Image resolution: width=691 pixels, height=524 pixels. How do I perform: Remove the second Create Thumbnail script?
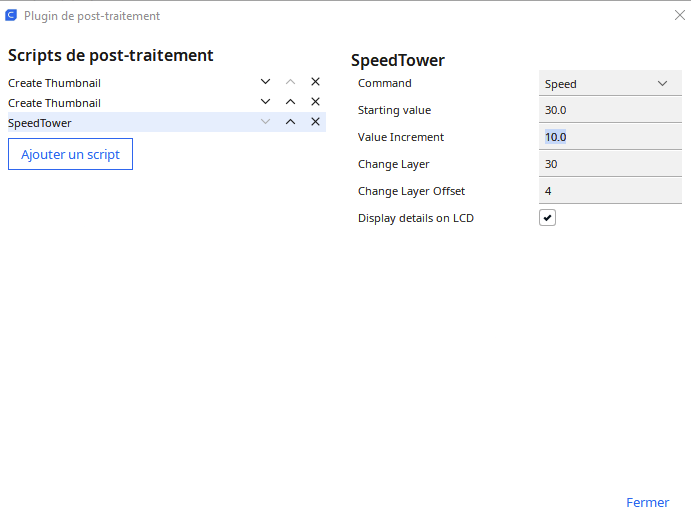tap(315, 102)
